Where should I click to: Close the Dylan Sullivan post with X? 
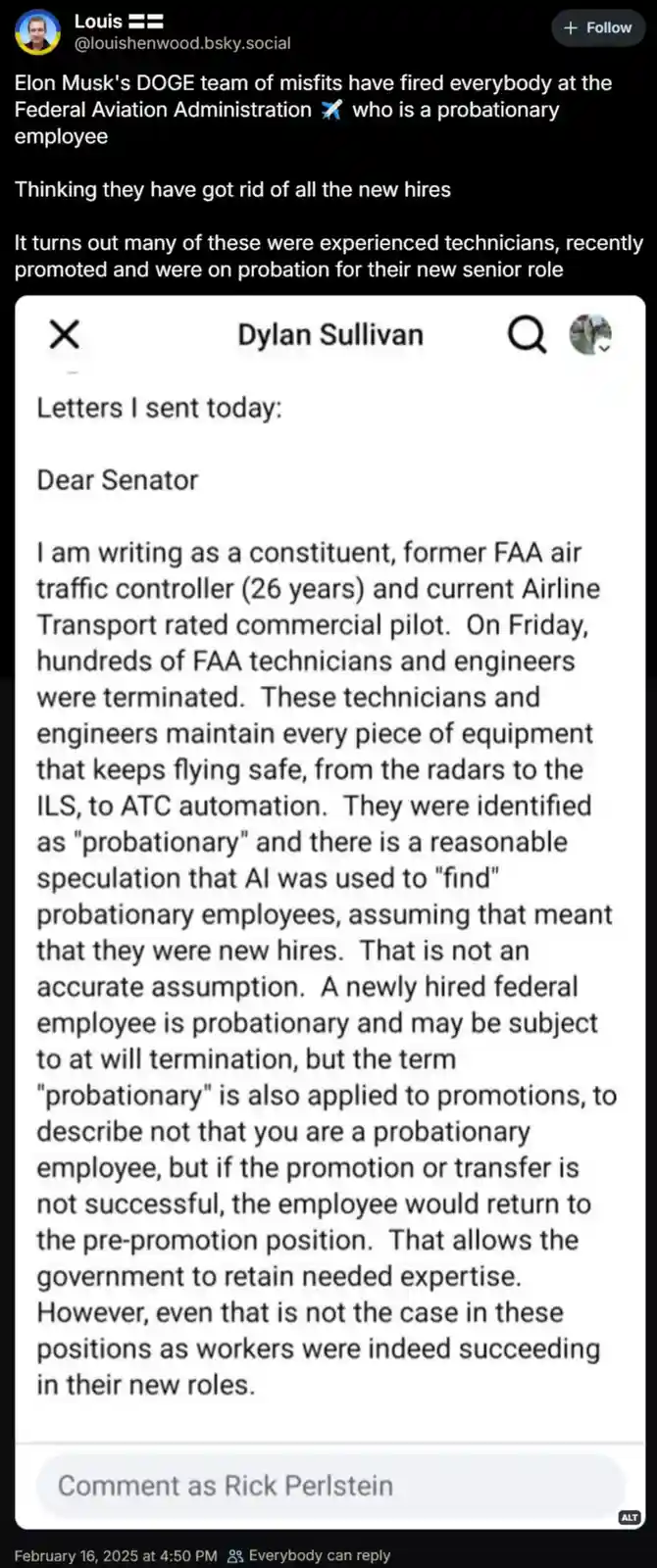click(x=65, y=335)
